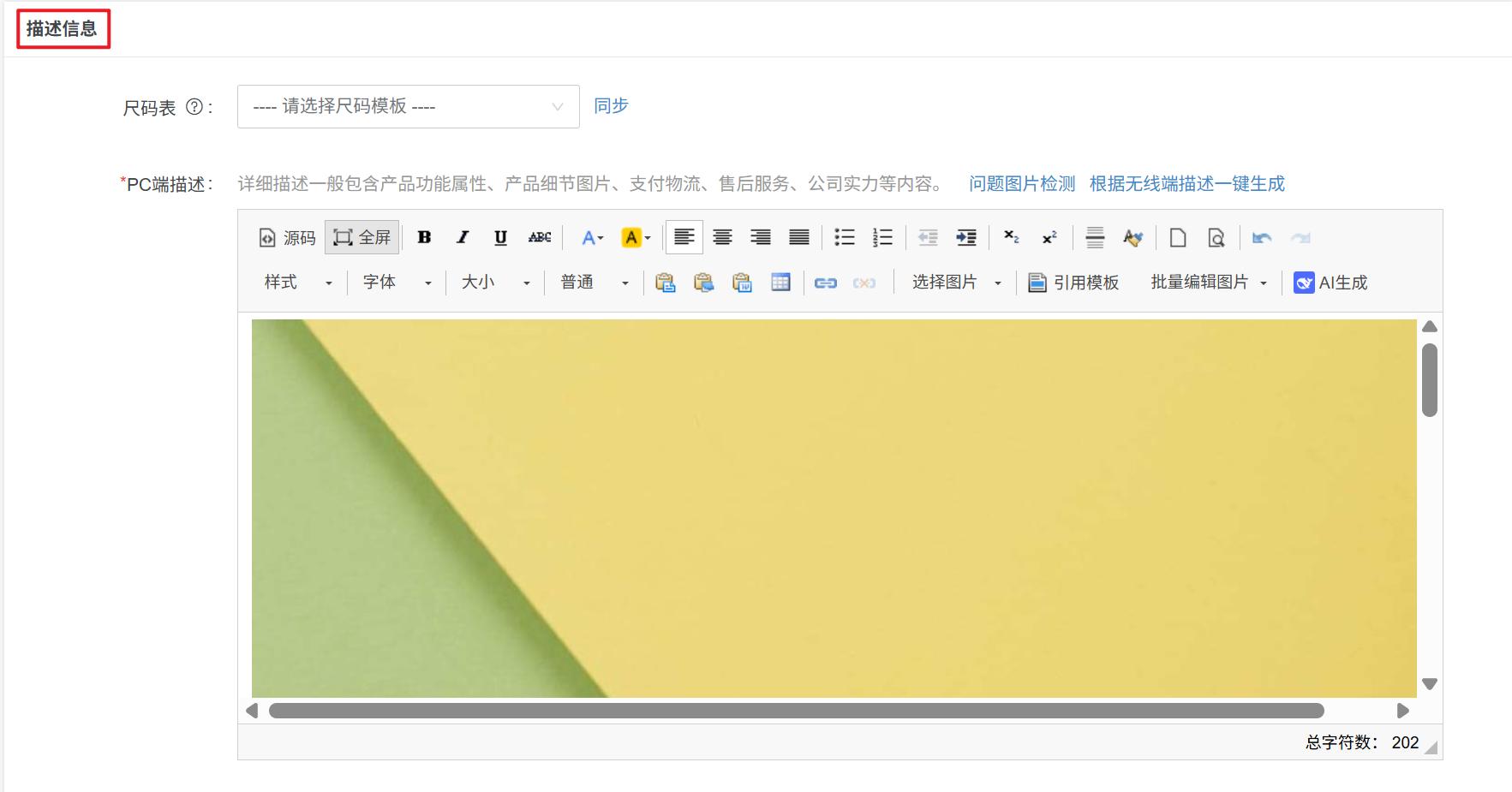Click the strikethrough ABC icon

[x=540, y=238]
